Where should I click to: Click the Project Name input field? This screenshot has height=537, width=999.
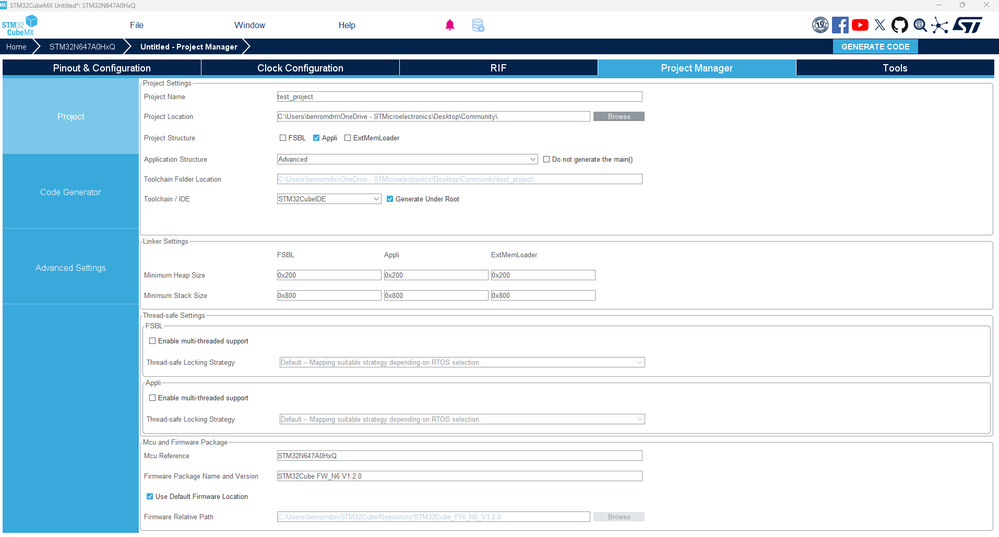(459, 97)
